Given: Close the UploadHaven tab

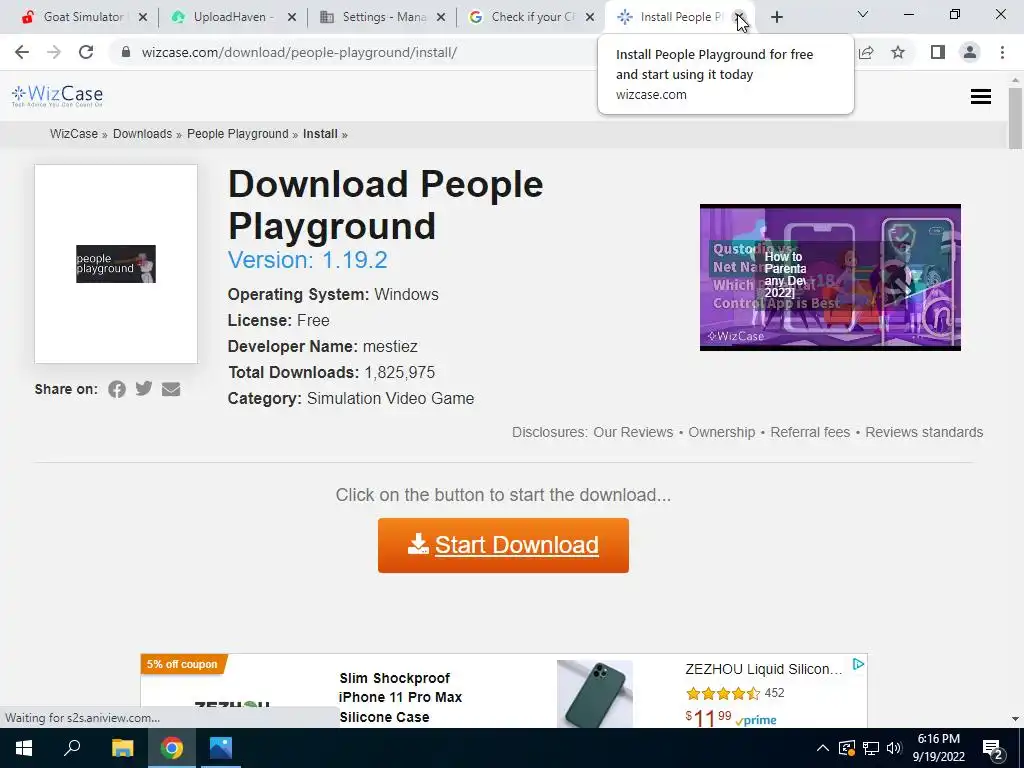Looking at the screenshot, I should (292, 17).
